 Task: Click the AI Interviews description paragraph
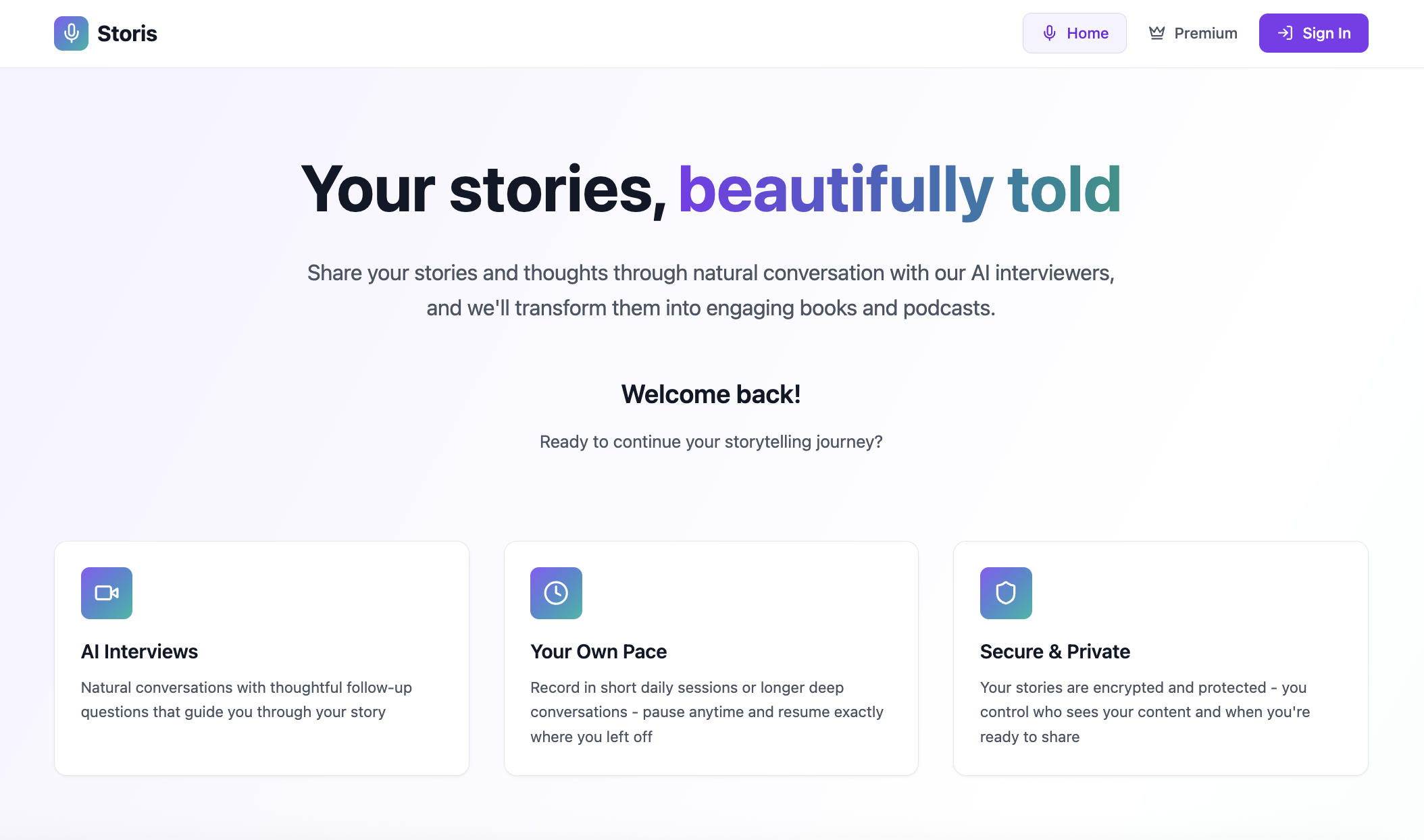tap(246, 700)
